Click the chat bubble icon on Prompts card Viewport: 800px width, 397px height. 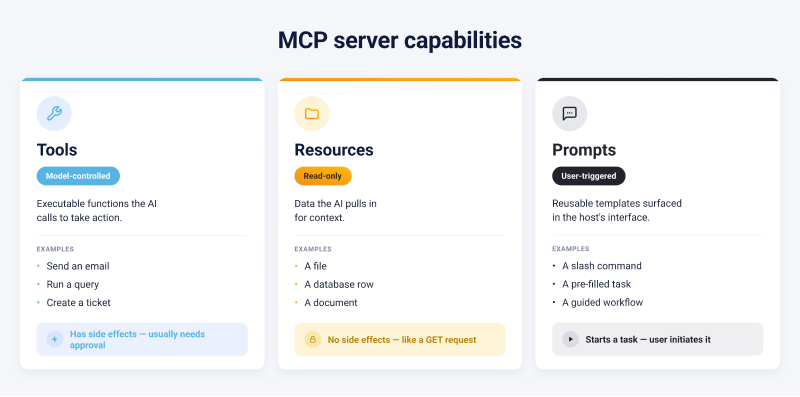click(x=569, y=113)
